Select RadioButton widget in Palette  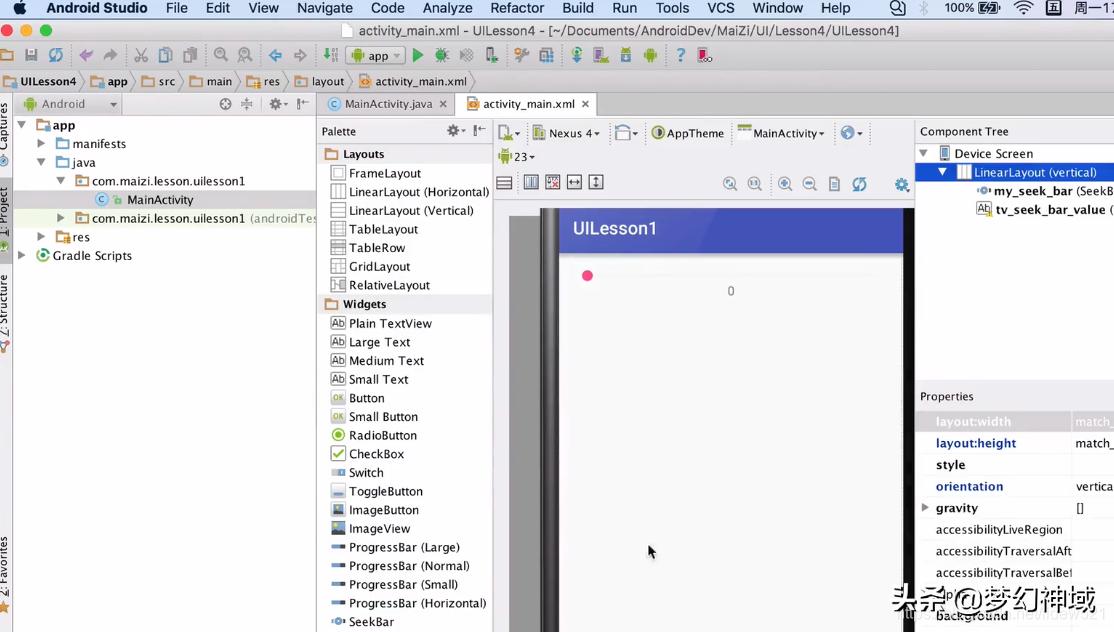tap(382, 436)
